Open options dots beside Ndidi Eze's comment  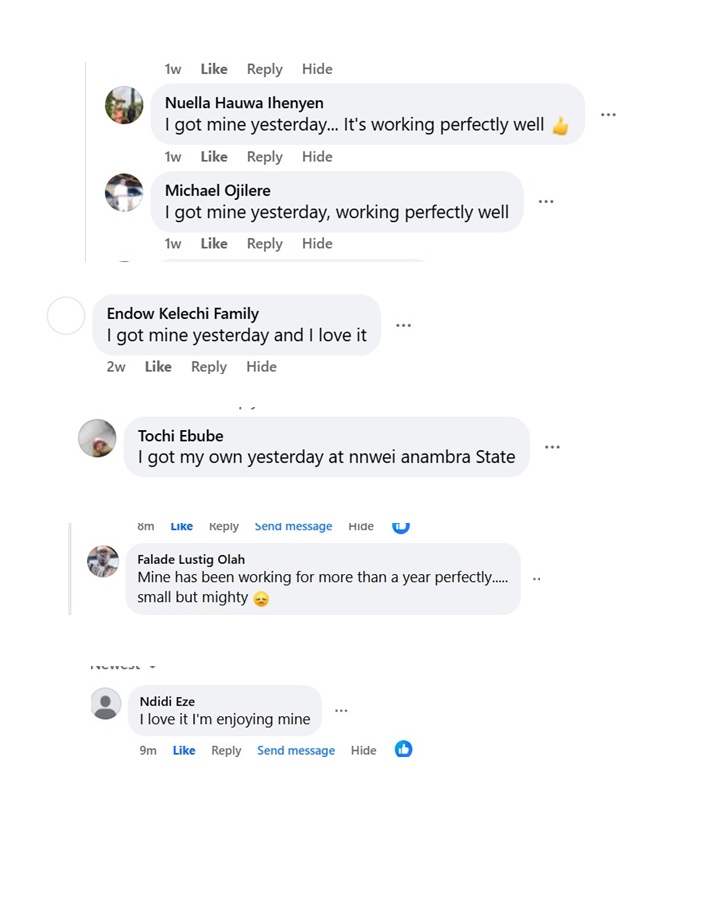click(x=341, y=711)
